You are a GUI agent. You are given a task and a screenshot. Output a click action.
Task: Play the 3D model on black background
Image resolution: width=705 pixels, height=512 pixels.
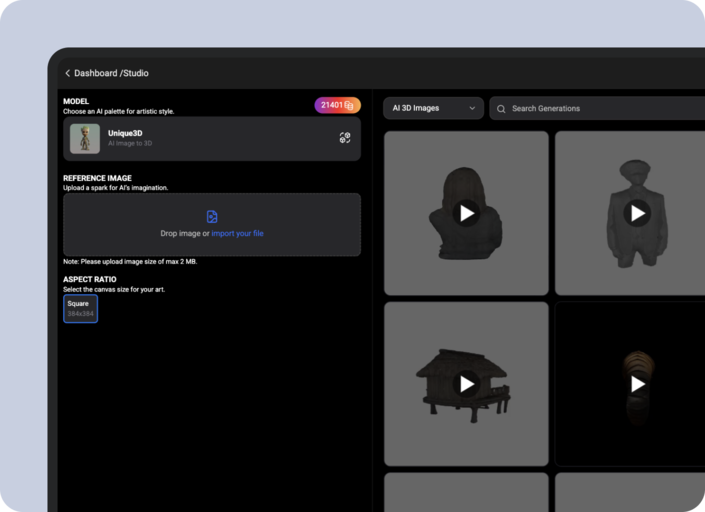pyautogui.click(x=637, y=384)
